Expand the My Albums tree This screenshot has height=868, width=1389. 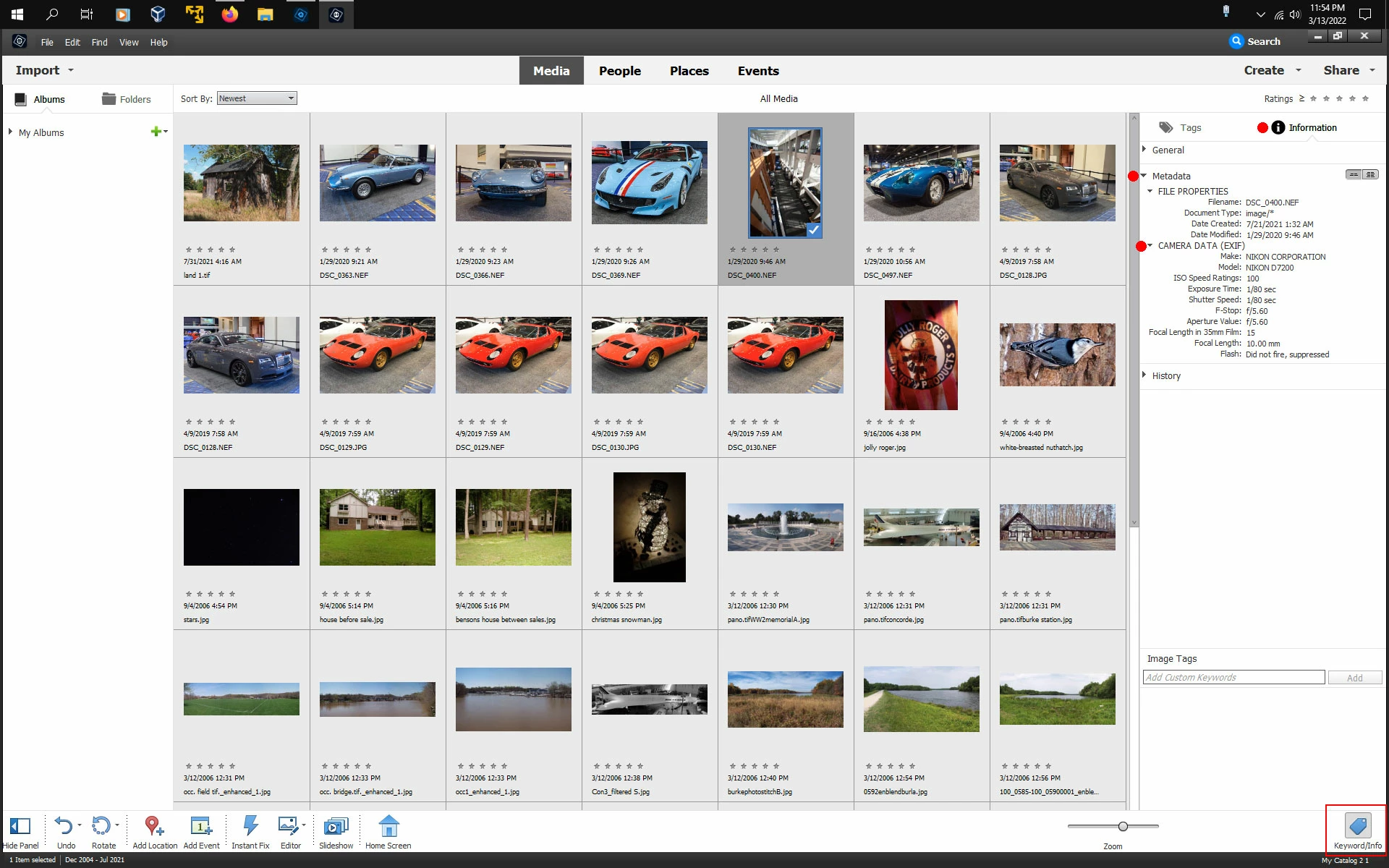click(10, 132)
